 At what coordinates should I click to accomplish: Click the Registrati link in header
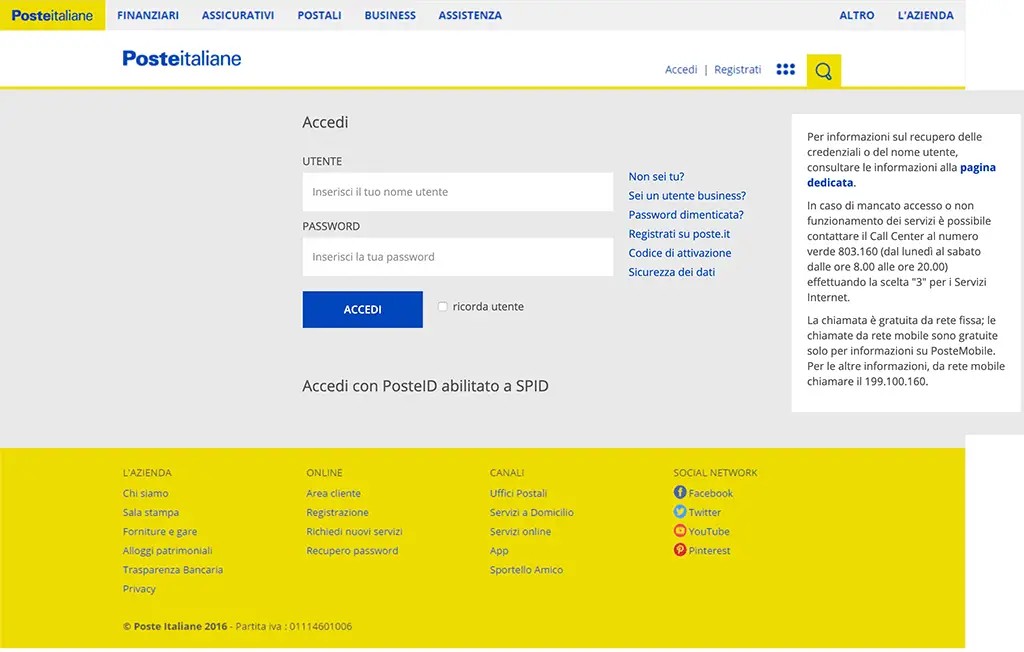tap(738, 69)
